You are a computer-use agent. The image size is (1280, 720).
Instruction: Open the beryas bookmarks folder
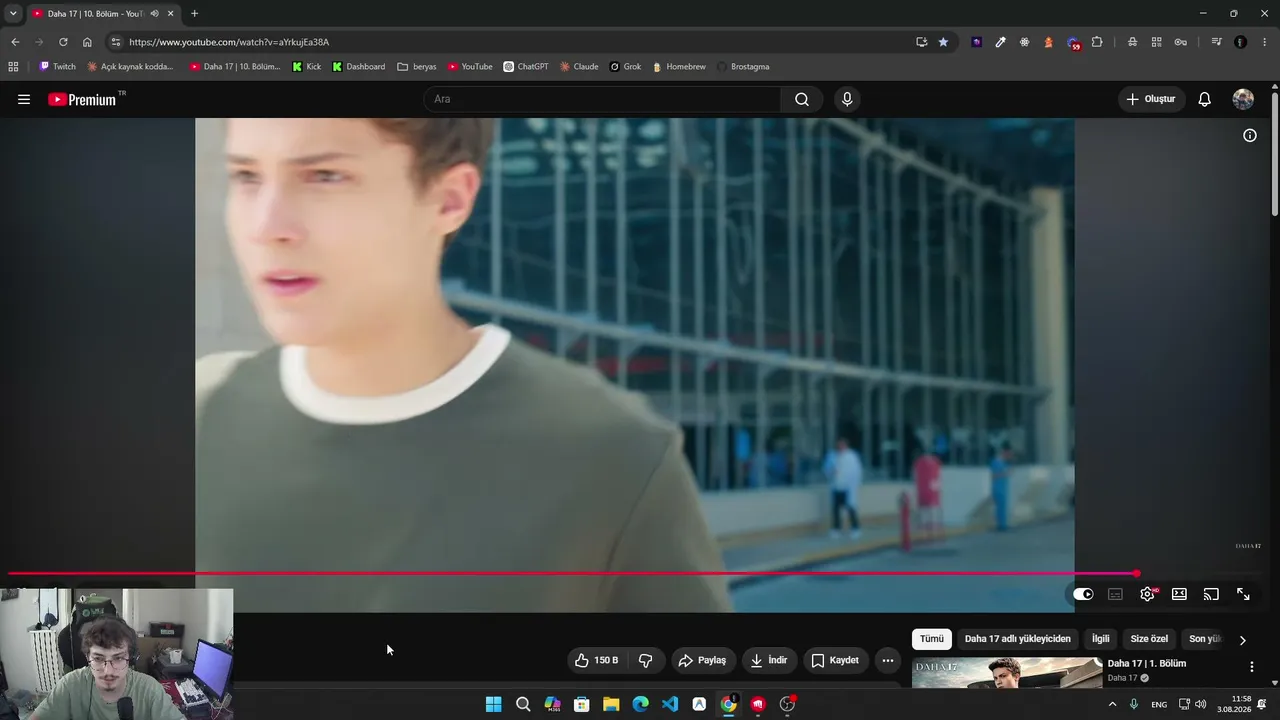(x=417, y=67)
